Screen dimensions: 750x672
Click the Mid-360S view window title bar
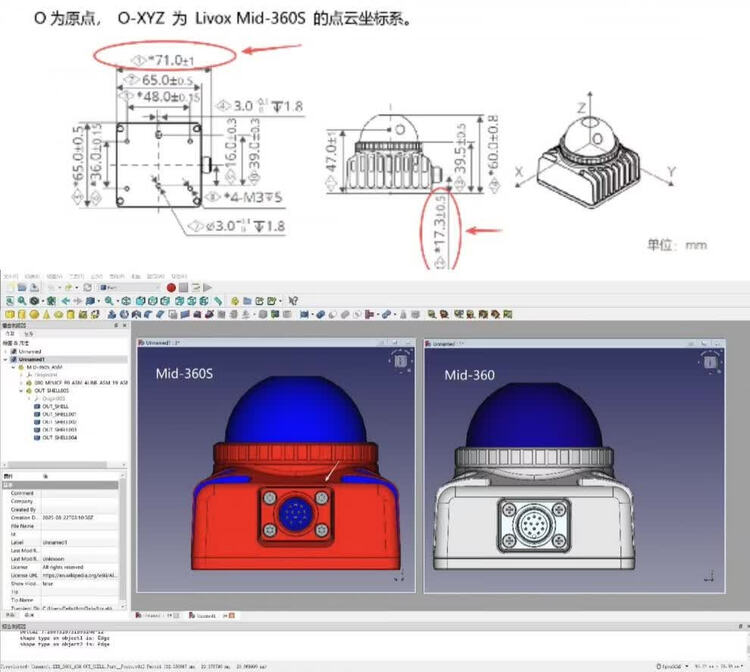pos(276,343)
